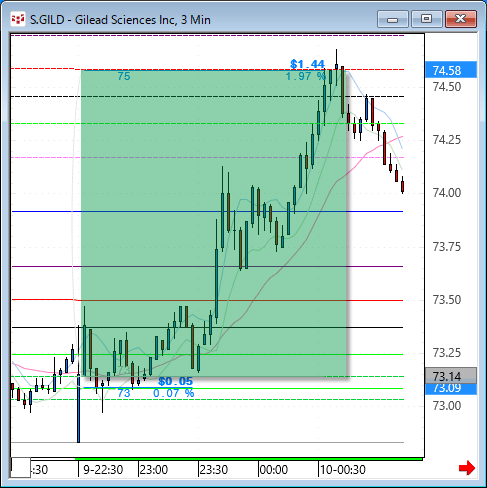
Task: Click the white box at bottom-left corner
Action: pos(21,468)
